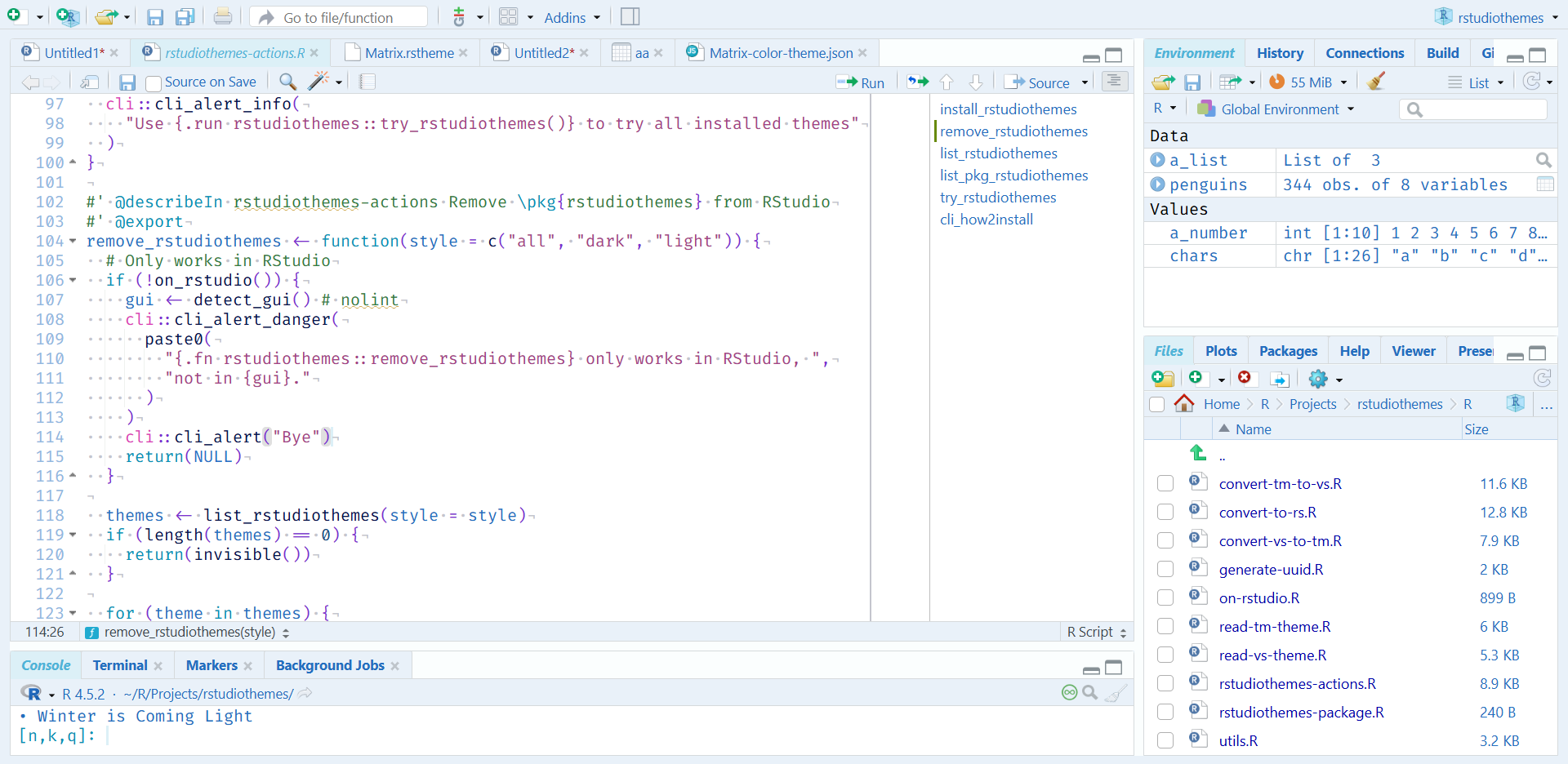1568x764 pixels.
Task: Open the convert-to-rs.R file link
Action: 1267,513
